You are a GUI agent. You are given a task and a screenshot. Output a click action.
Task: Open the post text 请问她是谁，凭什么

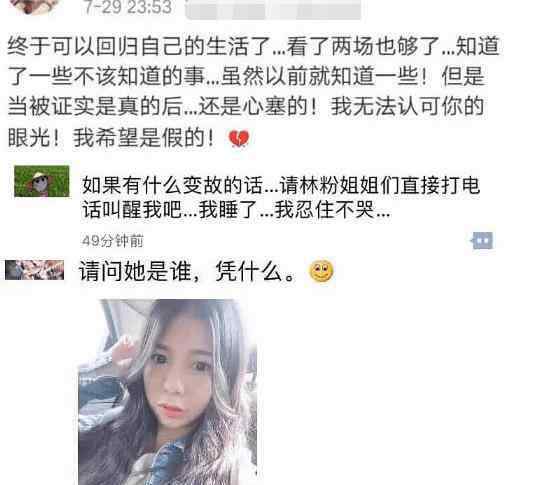(188, 271)
